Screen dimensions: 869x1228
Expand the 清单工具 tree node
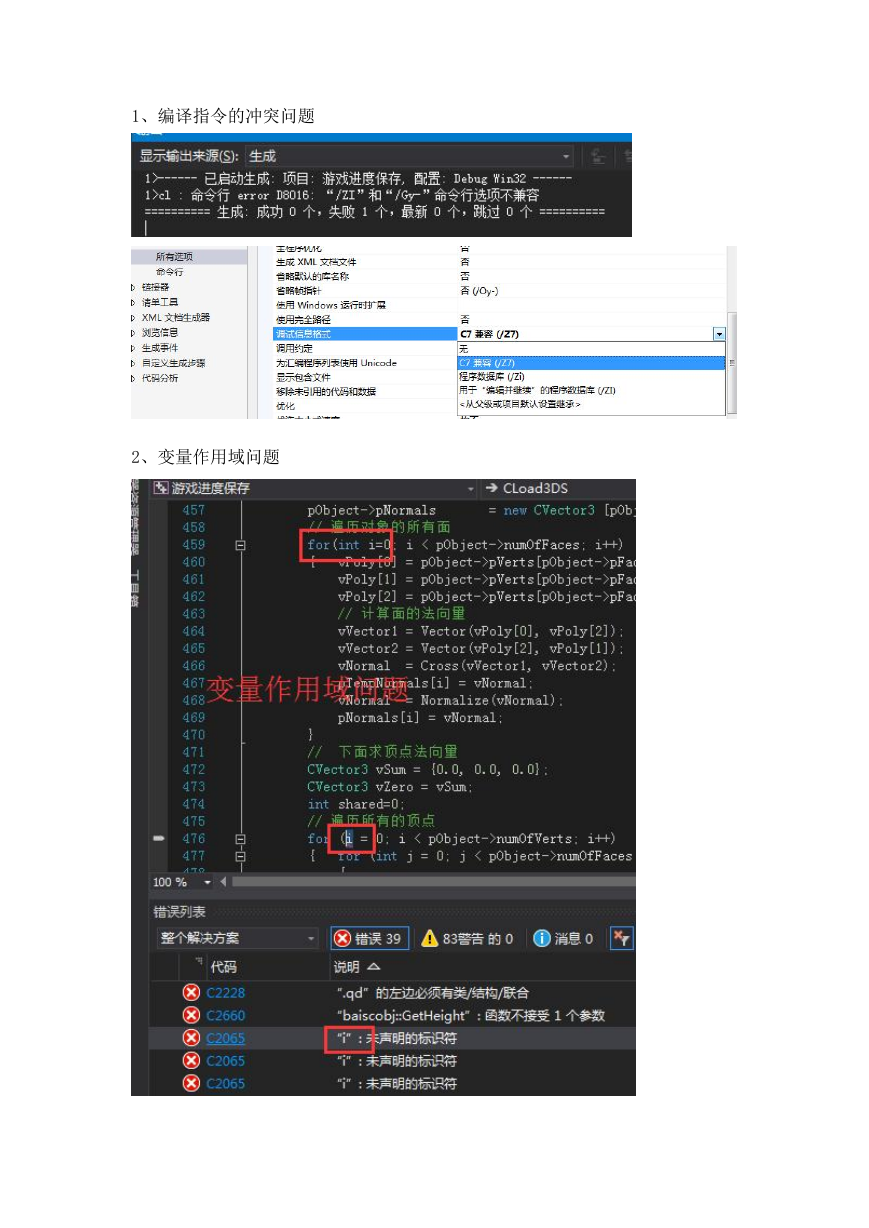134,302
